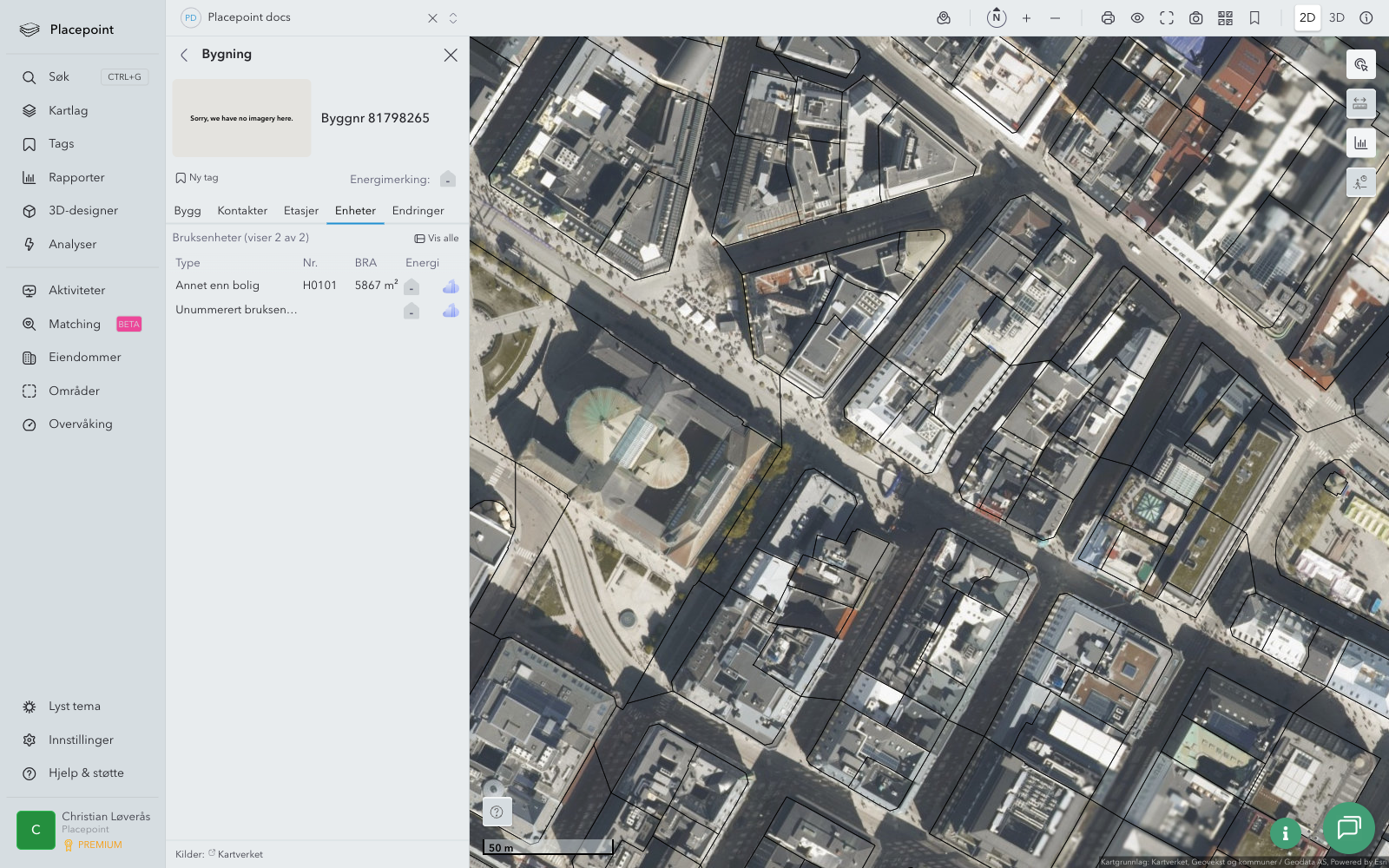Open the measure distance tool
The image size is (1389, 868).
[x=1360, y=103]
